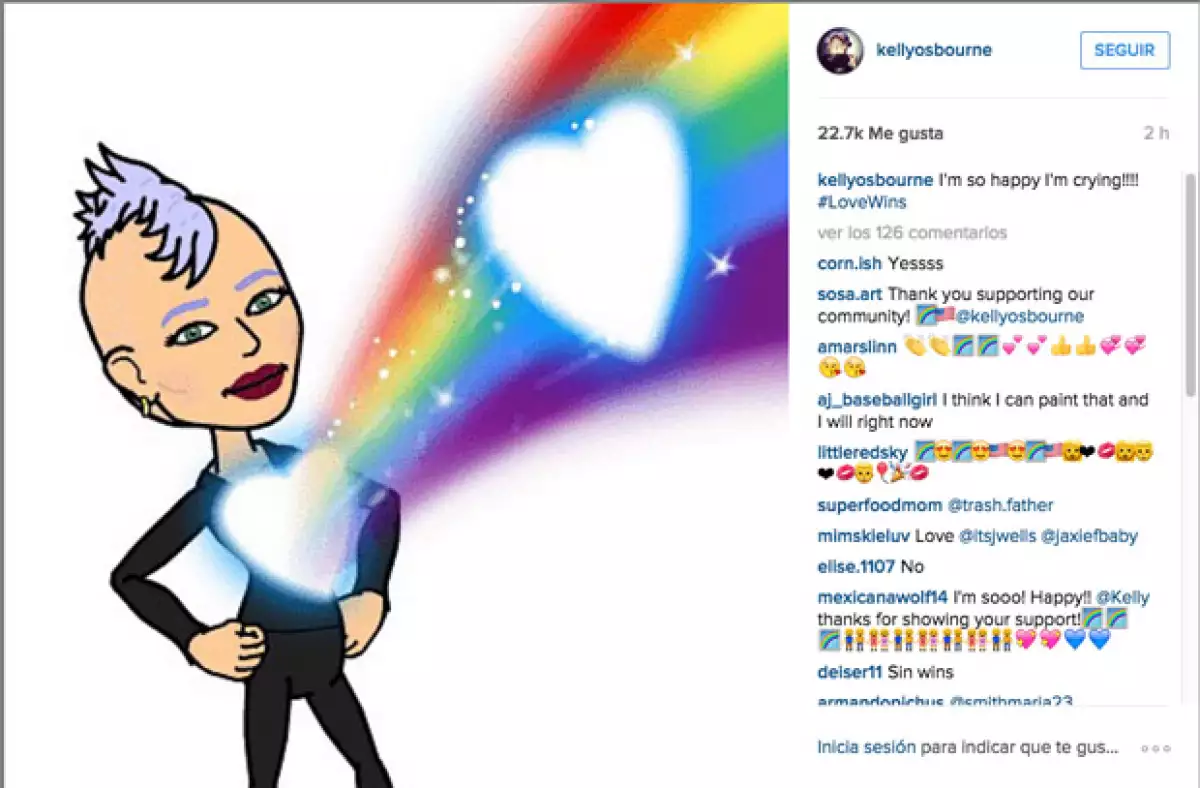Screen dimensions: 1200x788
Task: Open littleredsky commenter profile
Action: tap(863, 453)
